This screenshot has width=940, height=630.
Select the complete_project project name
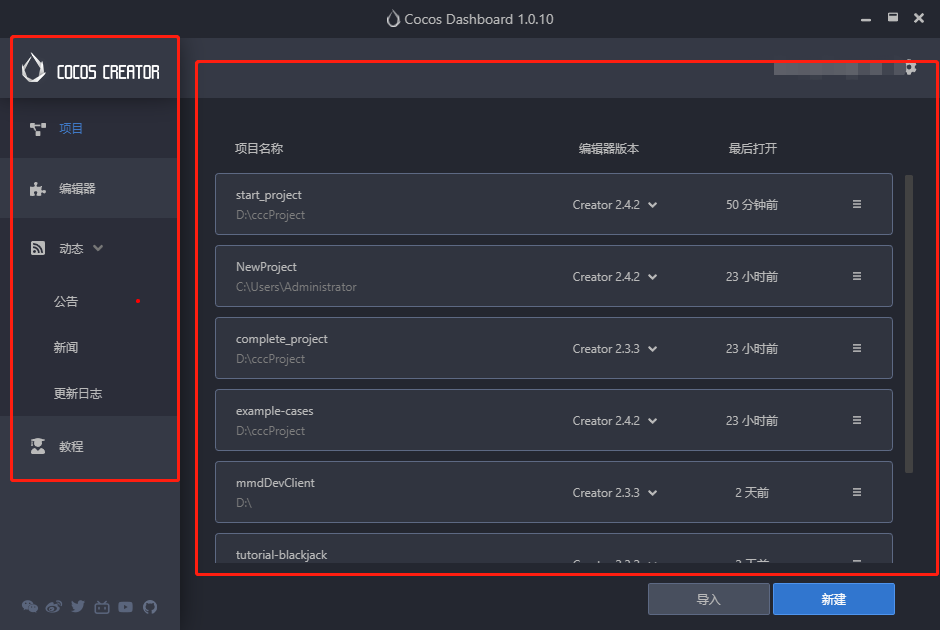coord(282,339)
